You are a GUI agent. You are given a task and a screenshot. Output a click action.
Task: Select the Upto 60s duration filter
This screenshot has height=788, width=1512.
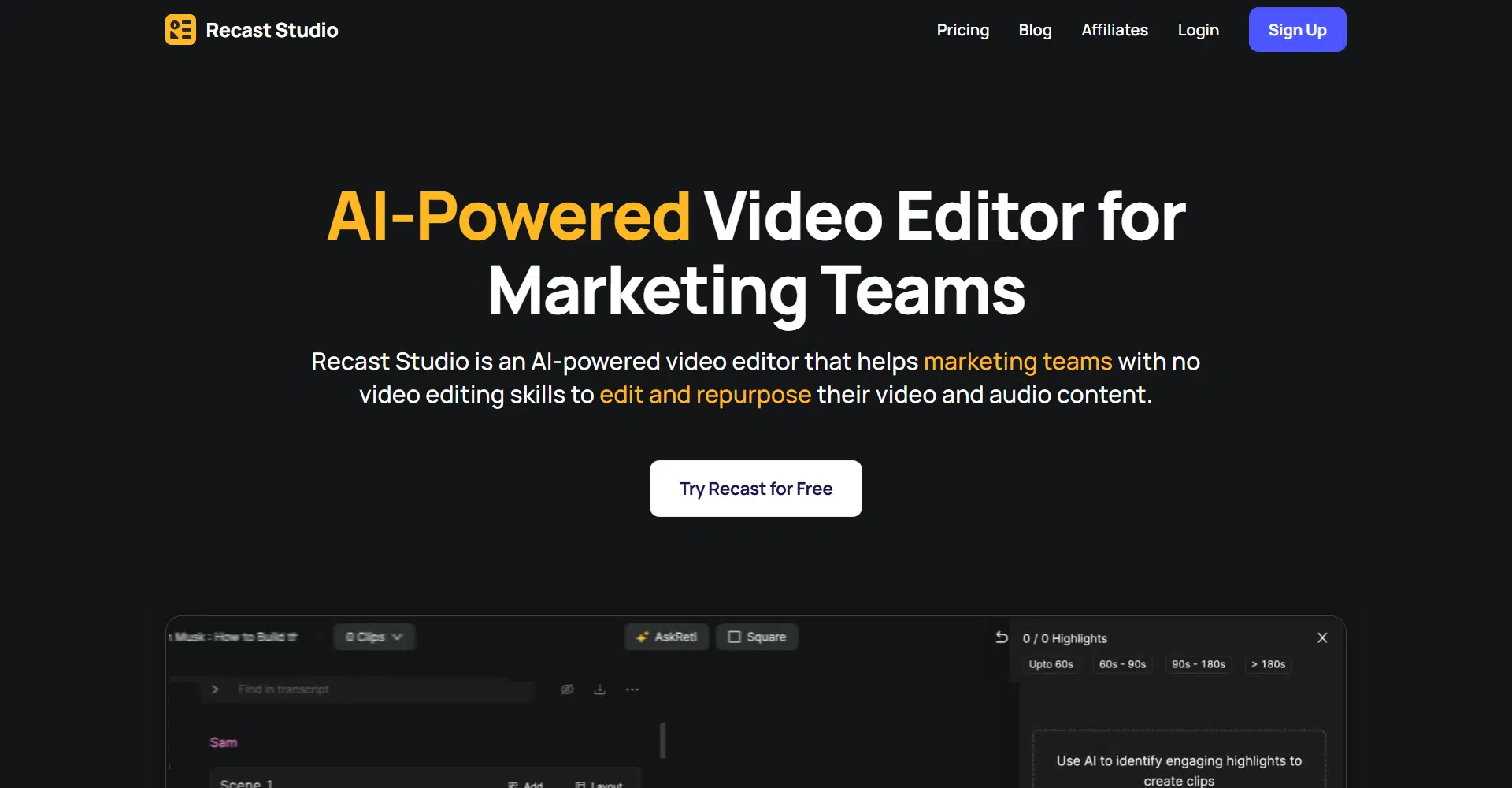pyautogui.click(x=1051, y=664)
